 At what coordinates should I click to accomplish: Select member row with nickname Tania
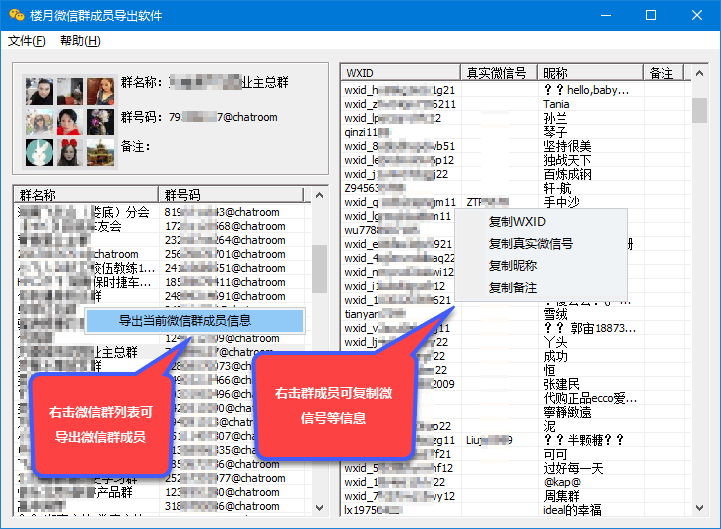point(516,104)
